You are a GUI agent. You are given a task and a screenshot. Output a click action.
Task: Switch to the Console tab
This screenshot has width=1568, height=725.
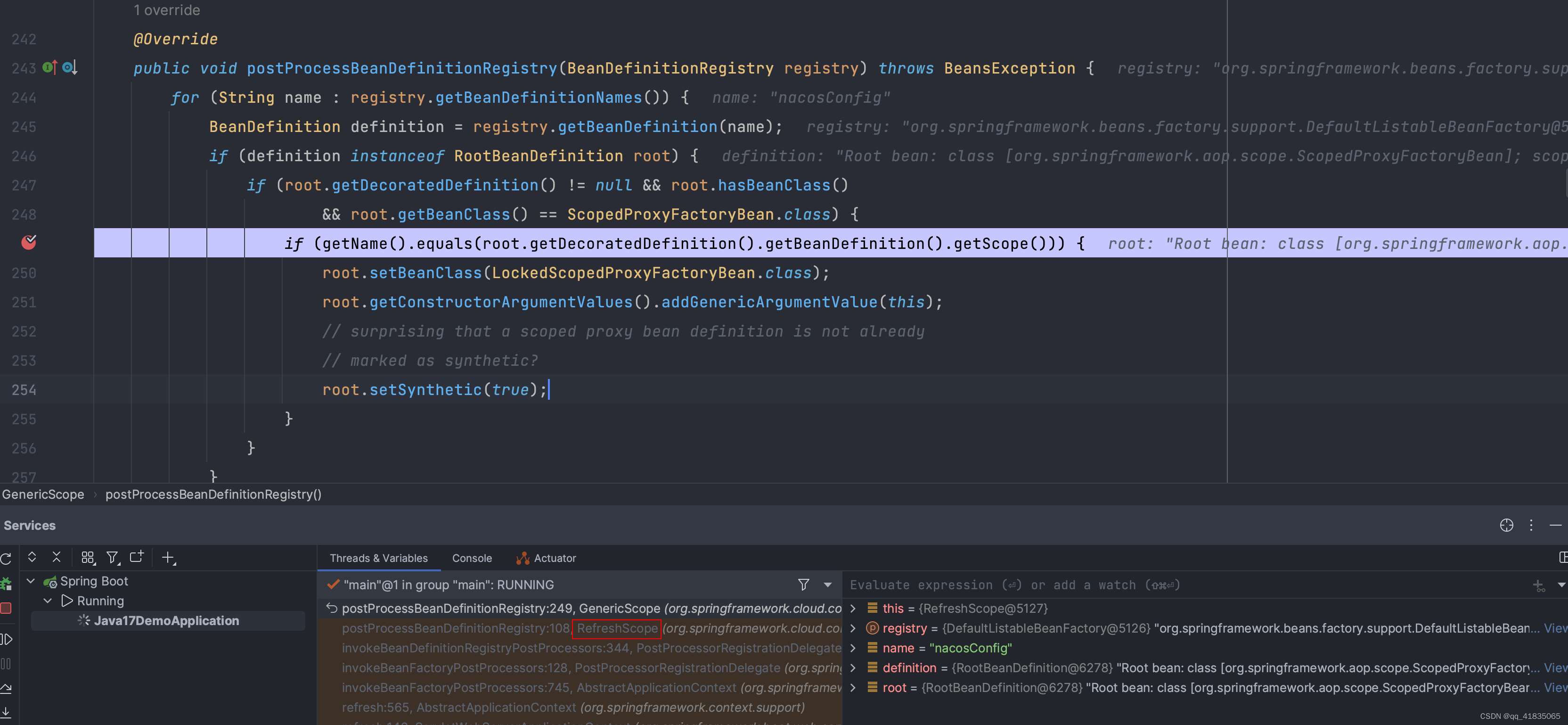click(x=472, y=558)
